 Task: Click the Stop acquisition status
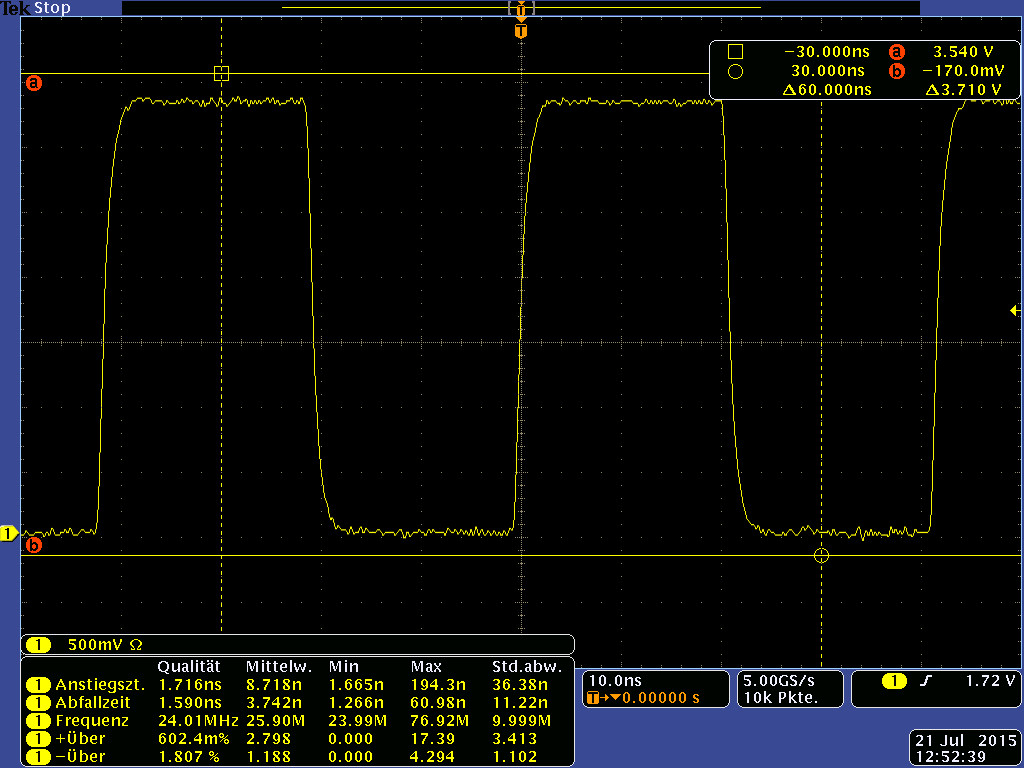[52, 8]
